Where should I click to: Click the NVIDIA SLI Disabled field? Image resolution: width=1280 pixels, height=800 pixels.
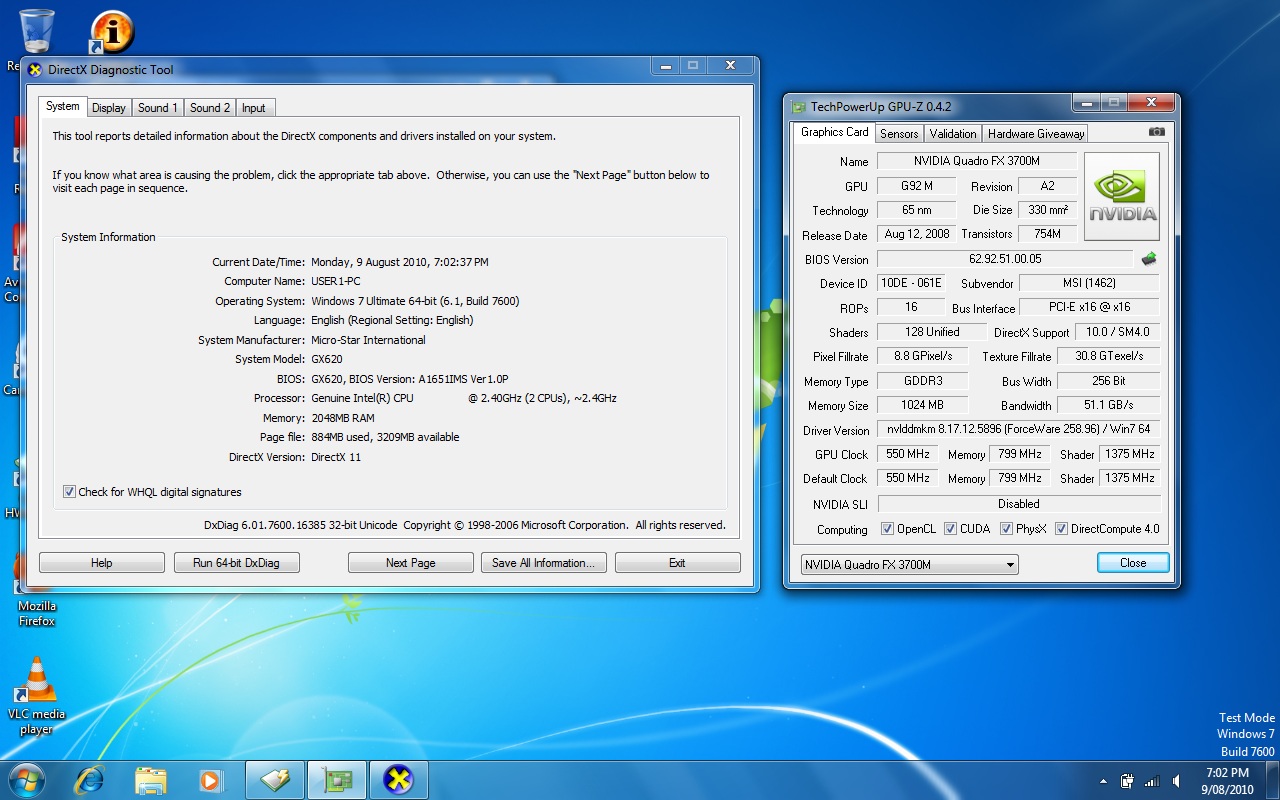point(1019,504)
